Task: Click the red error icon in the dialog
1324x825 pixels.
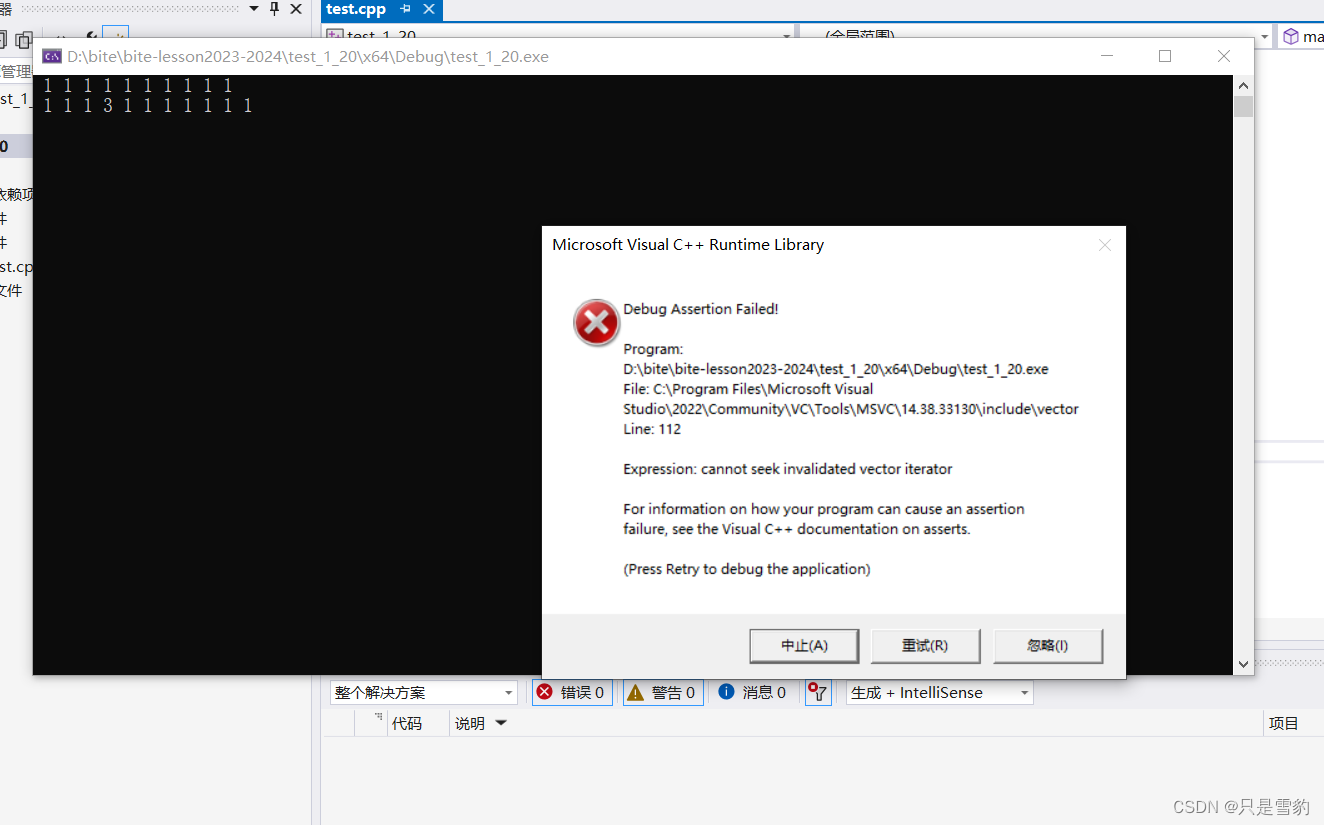Action: [596, 322]
